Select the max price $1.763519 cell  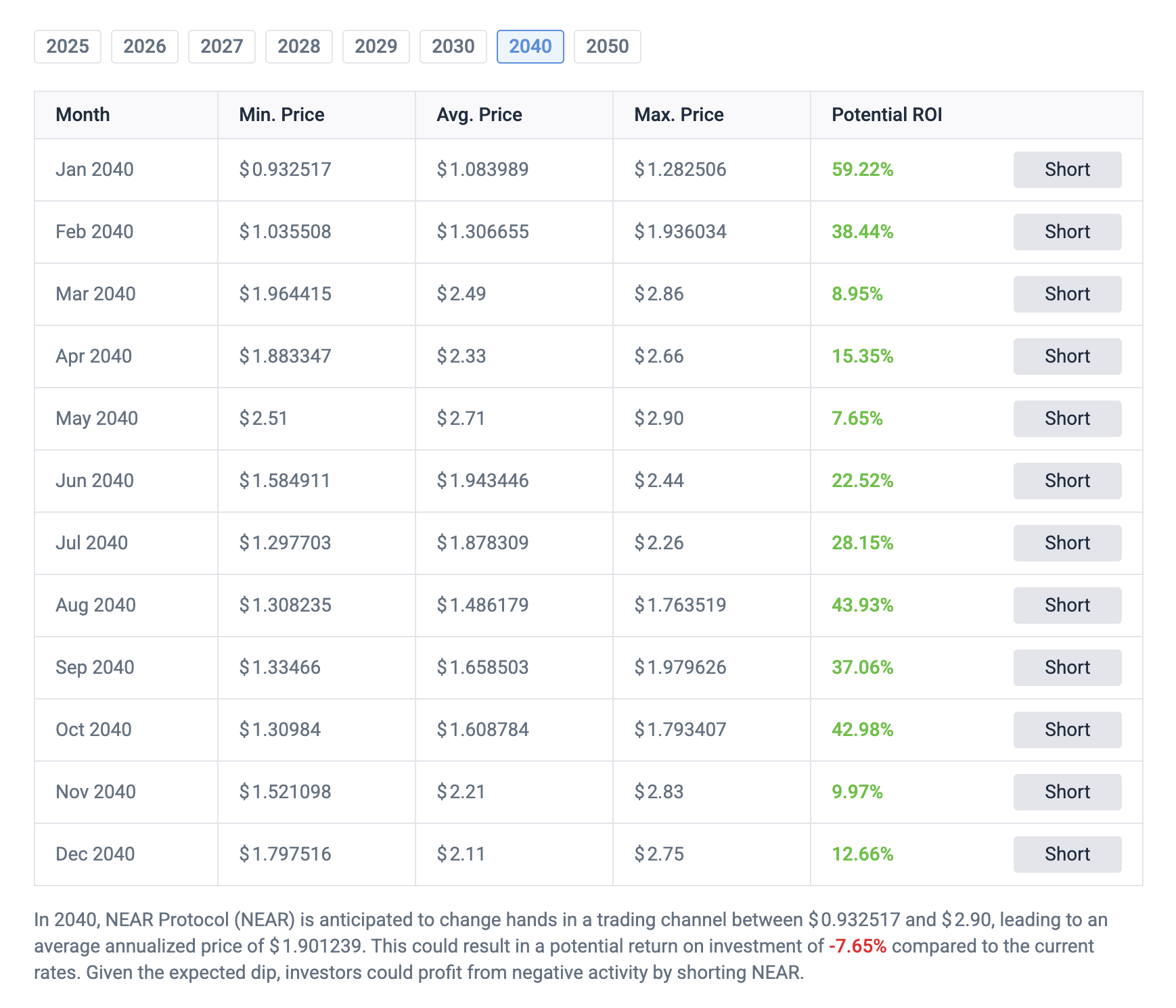coord(712,605)
